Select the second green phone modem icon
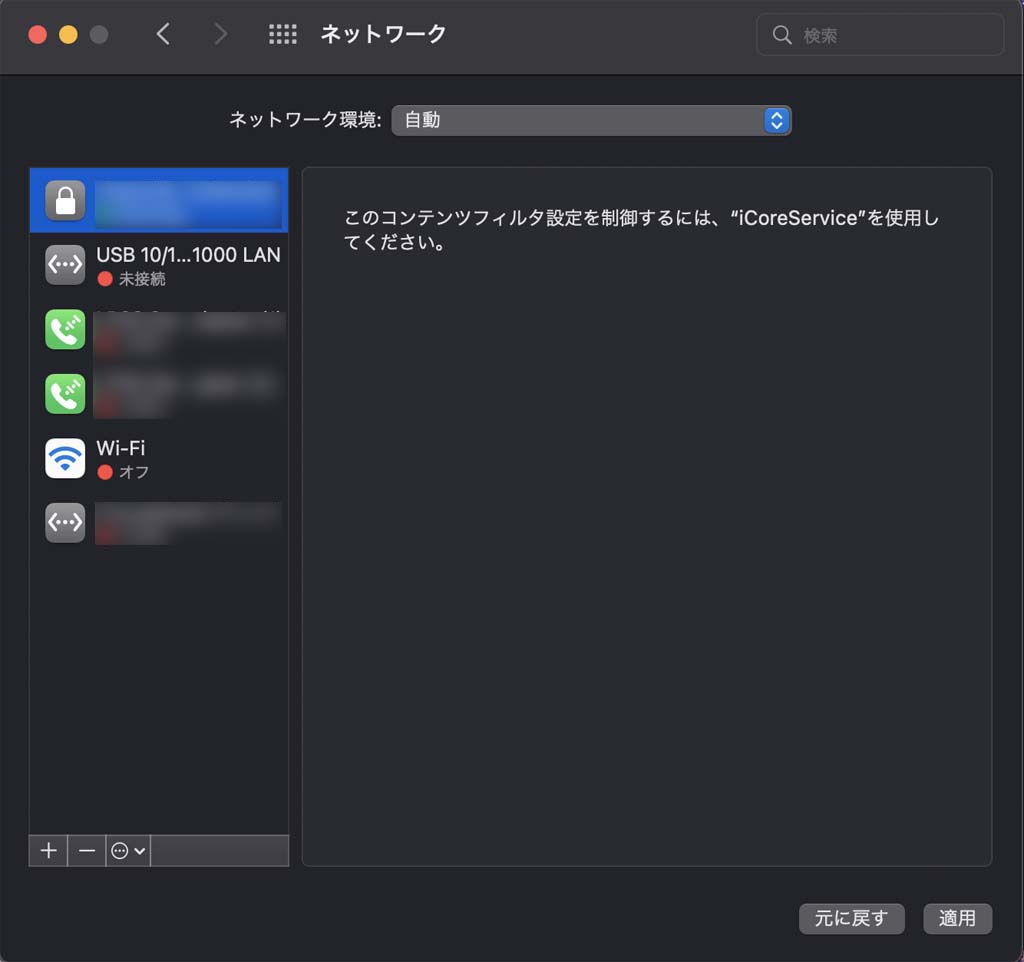 [x=65, y=394]
